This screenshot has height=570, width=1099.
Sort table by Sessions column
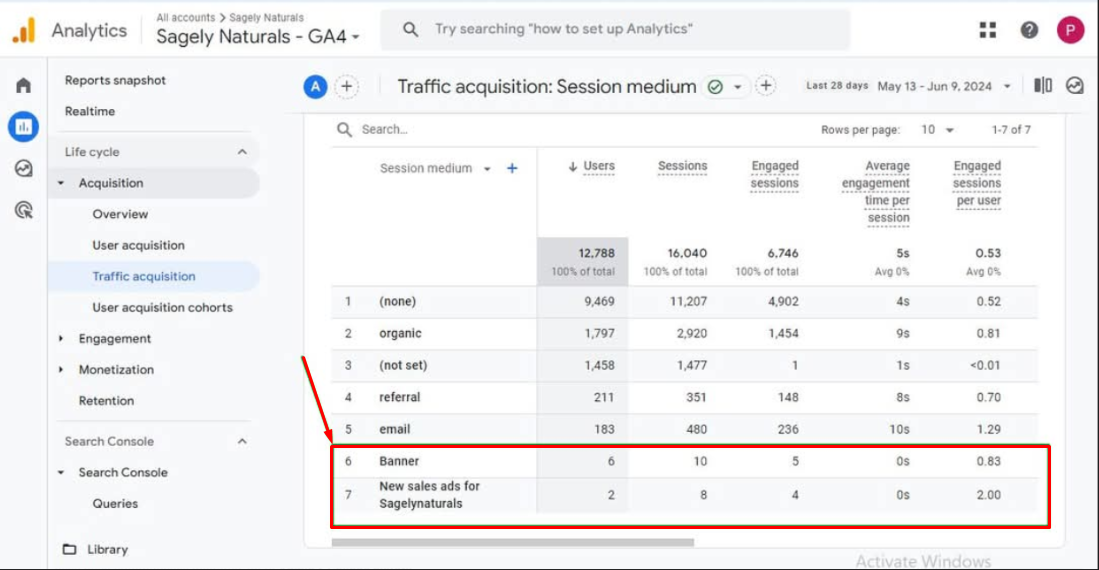click(x=682, y=166)
